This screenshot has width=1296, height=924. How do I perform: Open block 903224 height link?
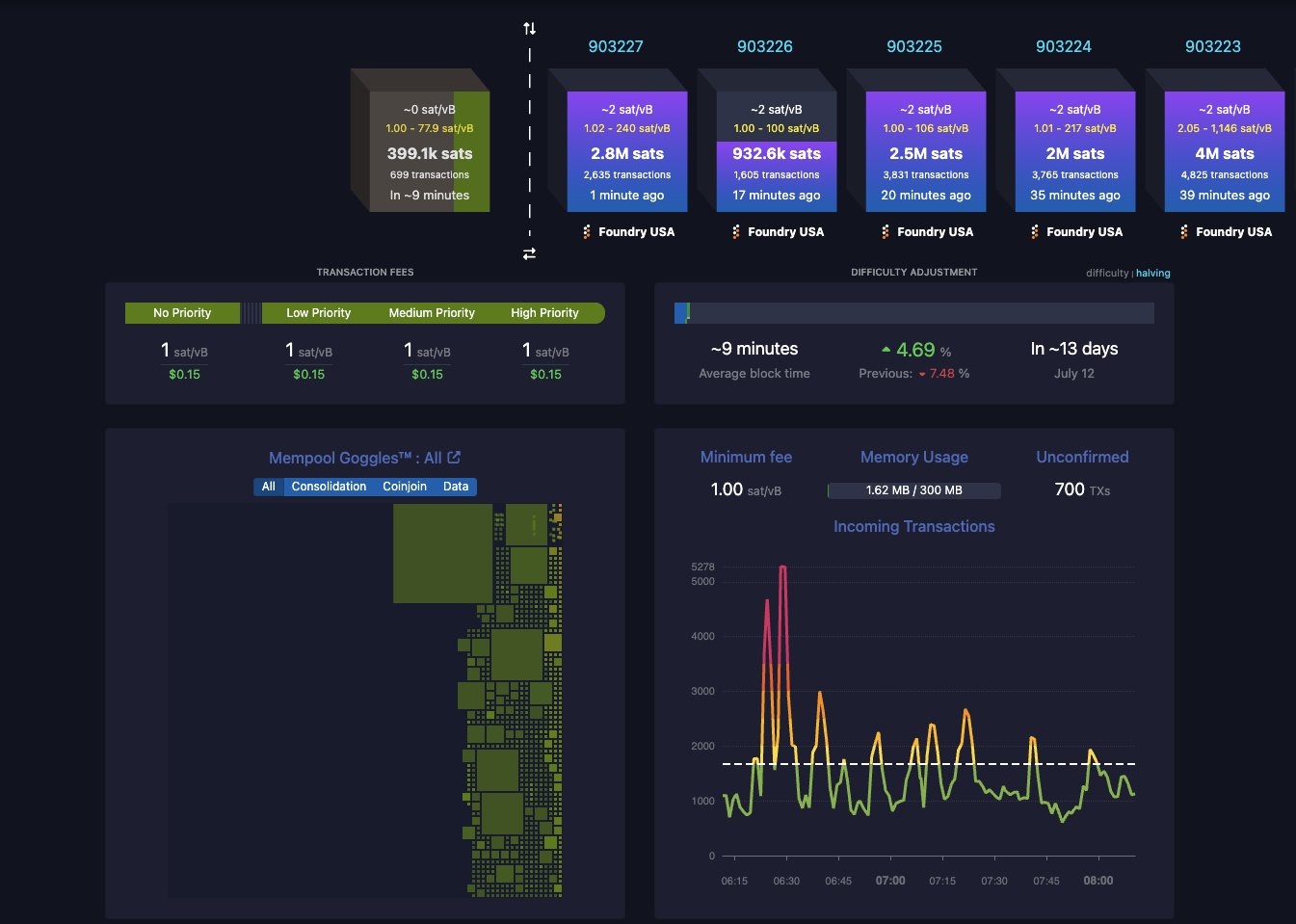[x=1064, y=46]
